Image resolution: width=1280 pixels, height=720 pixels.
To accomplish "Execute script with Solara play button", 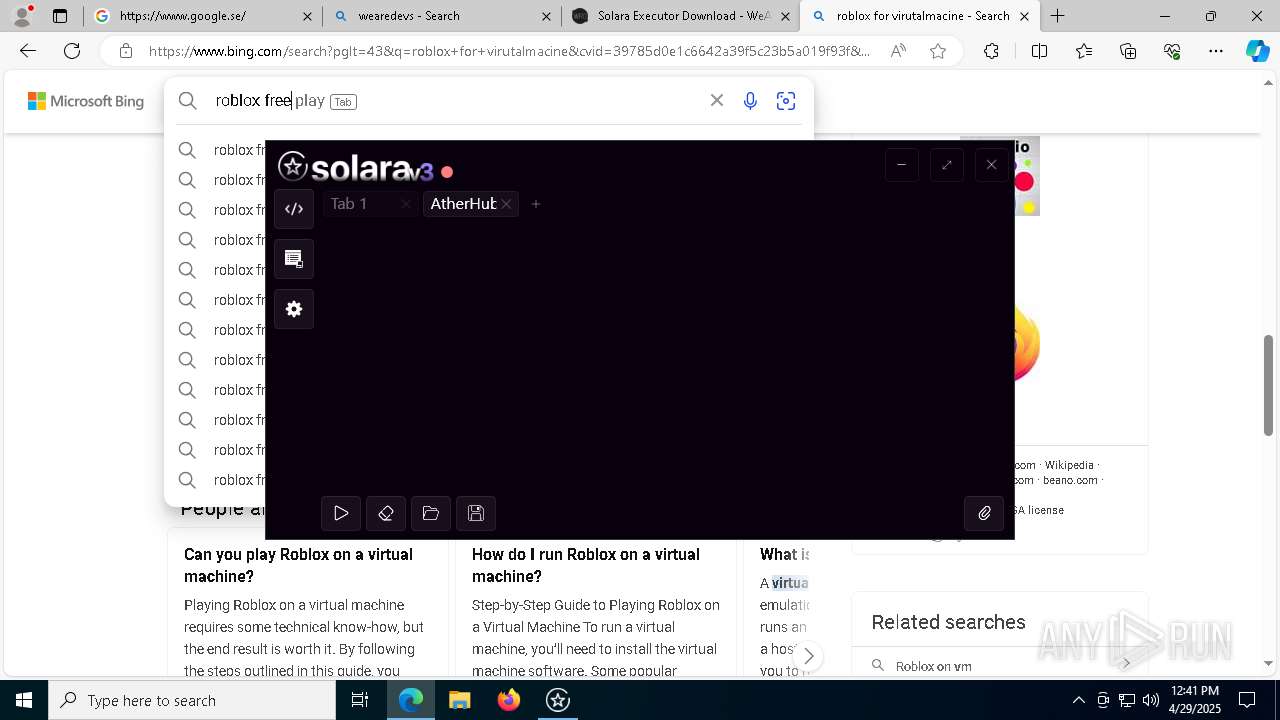I will click(x=341, y=513).
